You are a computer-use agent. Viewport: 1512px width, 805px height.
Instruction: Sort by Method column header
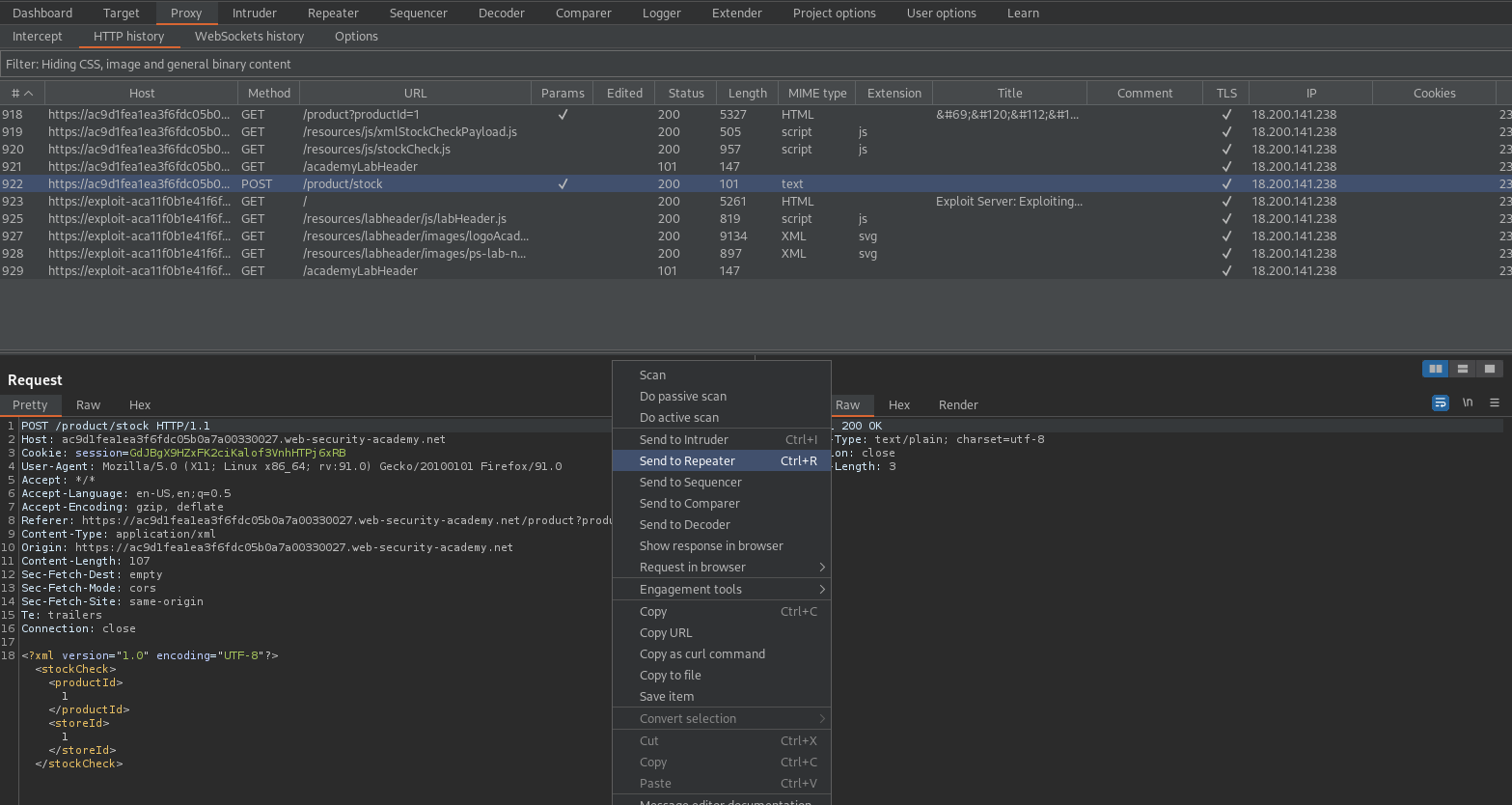pyautogui.click(x=269, y=93)
